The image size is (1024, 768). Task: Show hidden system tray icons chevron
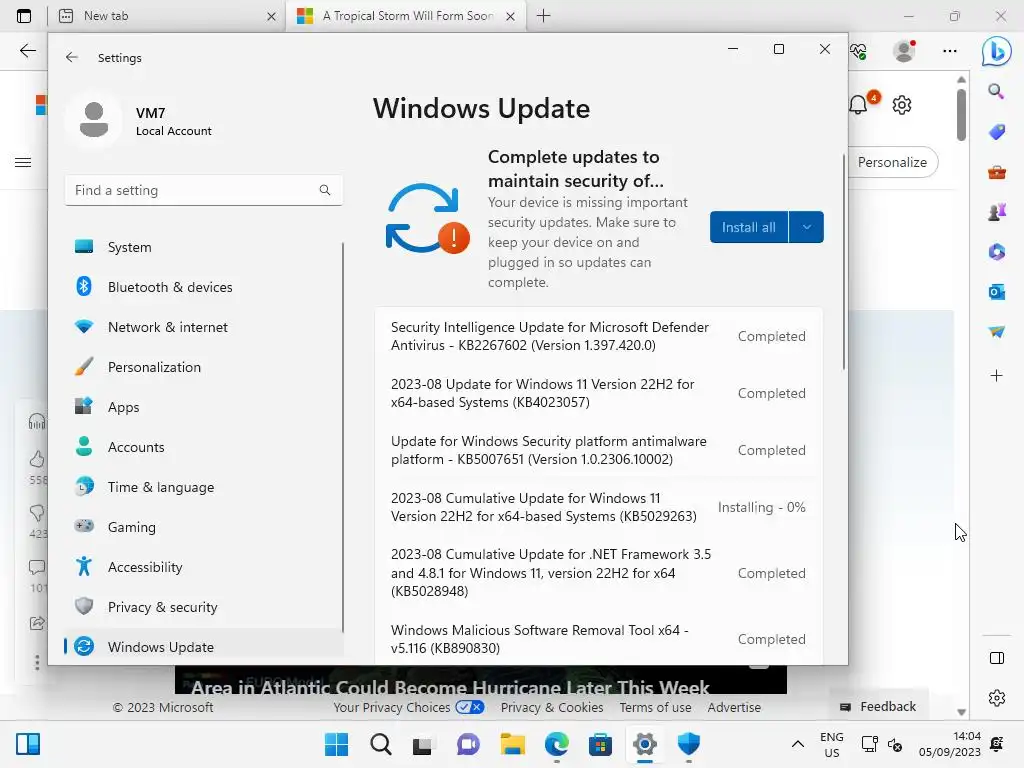(x=797, y=744)
